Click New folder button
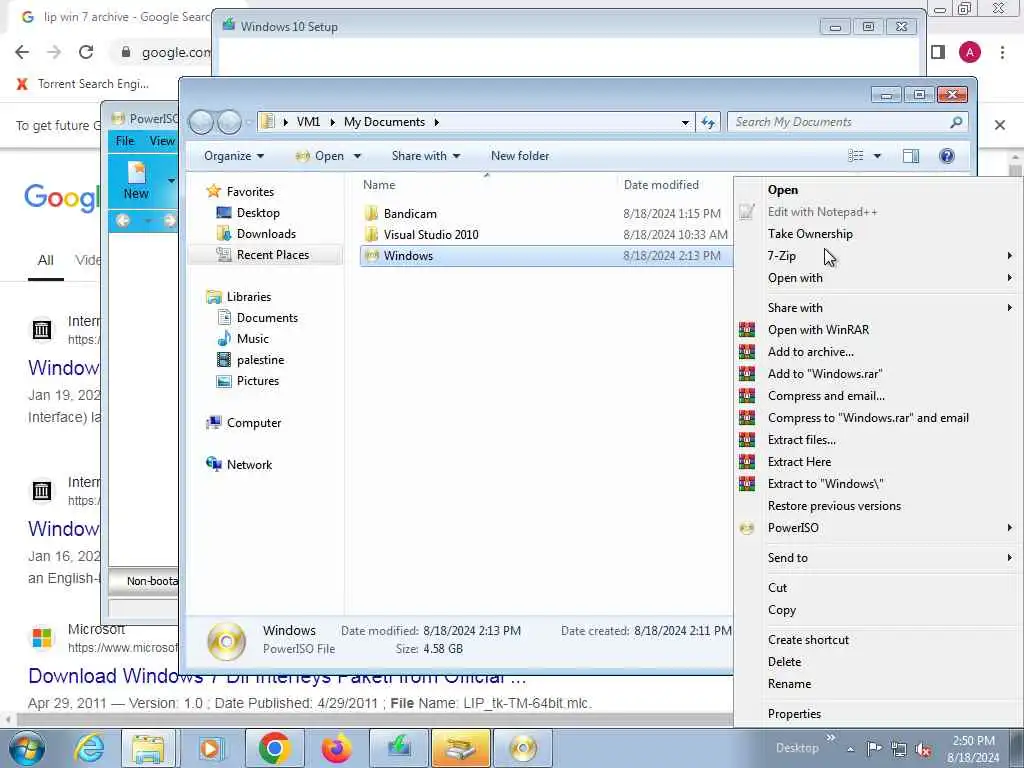Screen dimensions: 1024x768 [520, 156]
